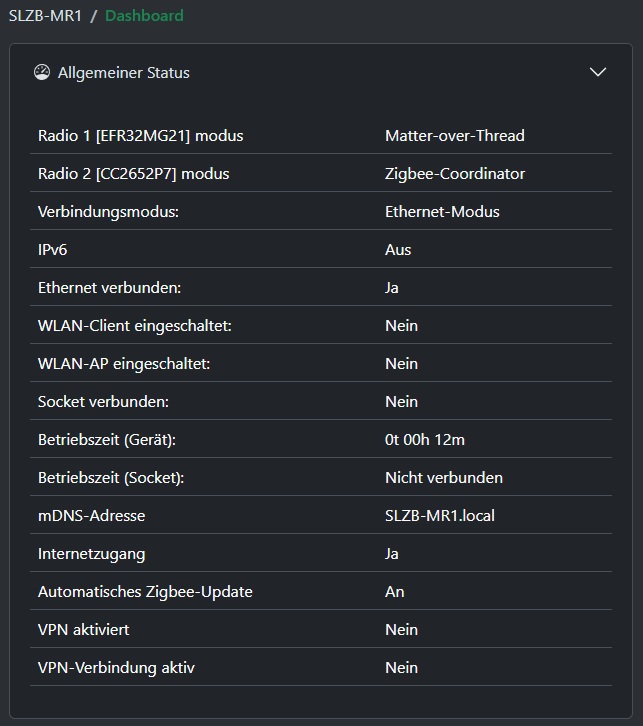Click the Radio 1 [EFR32MG21] modus label
The height and width of the screenshot is (726, 643).
(140, 136)
